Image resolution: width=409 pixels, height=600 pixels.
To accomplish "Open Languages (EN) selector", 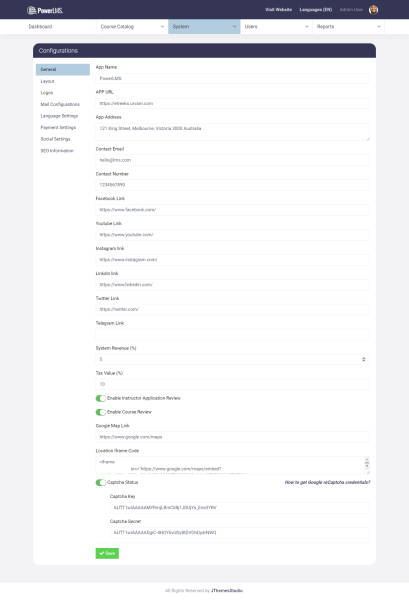I will (316, 10).
